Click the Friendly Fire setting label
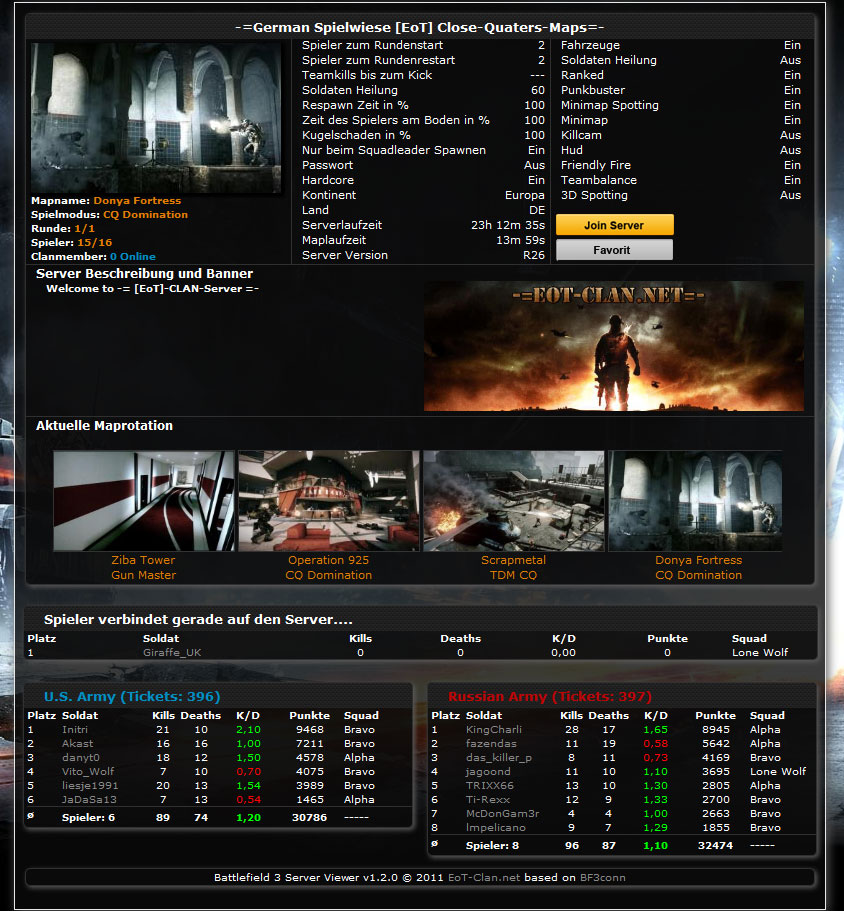This screenshot has height=911, width=844. pyautogui.click(x=595, y=165)
